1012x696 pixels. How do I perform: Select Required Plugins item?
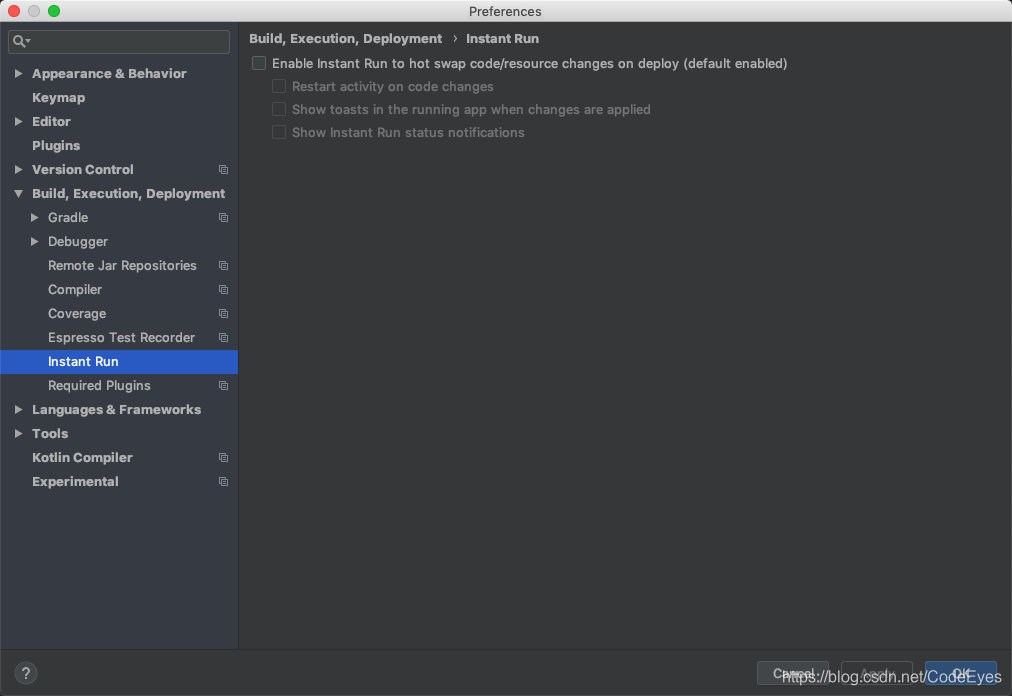coord(99,385)
